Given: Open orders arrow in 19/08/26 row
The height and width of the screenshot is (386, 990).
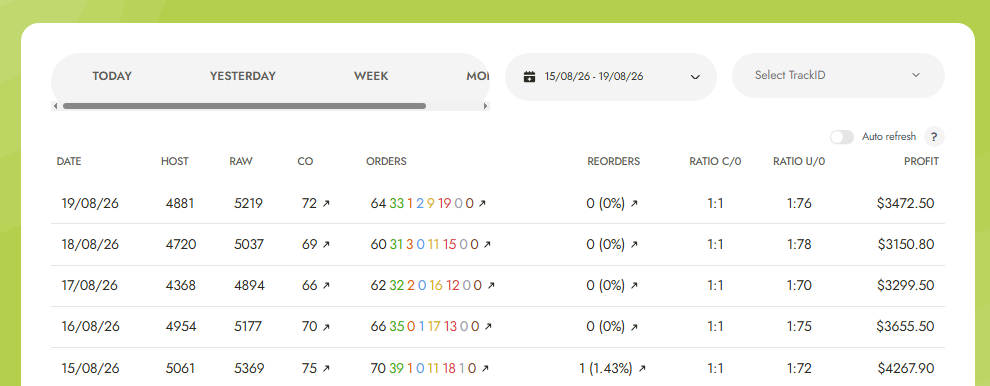Looking at the screenshot, I should coord(482,203).
